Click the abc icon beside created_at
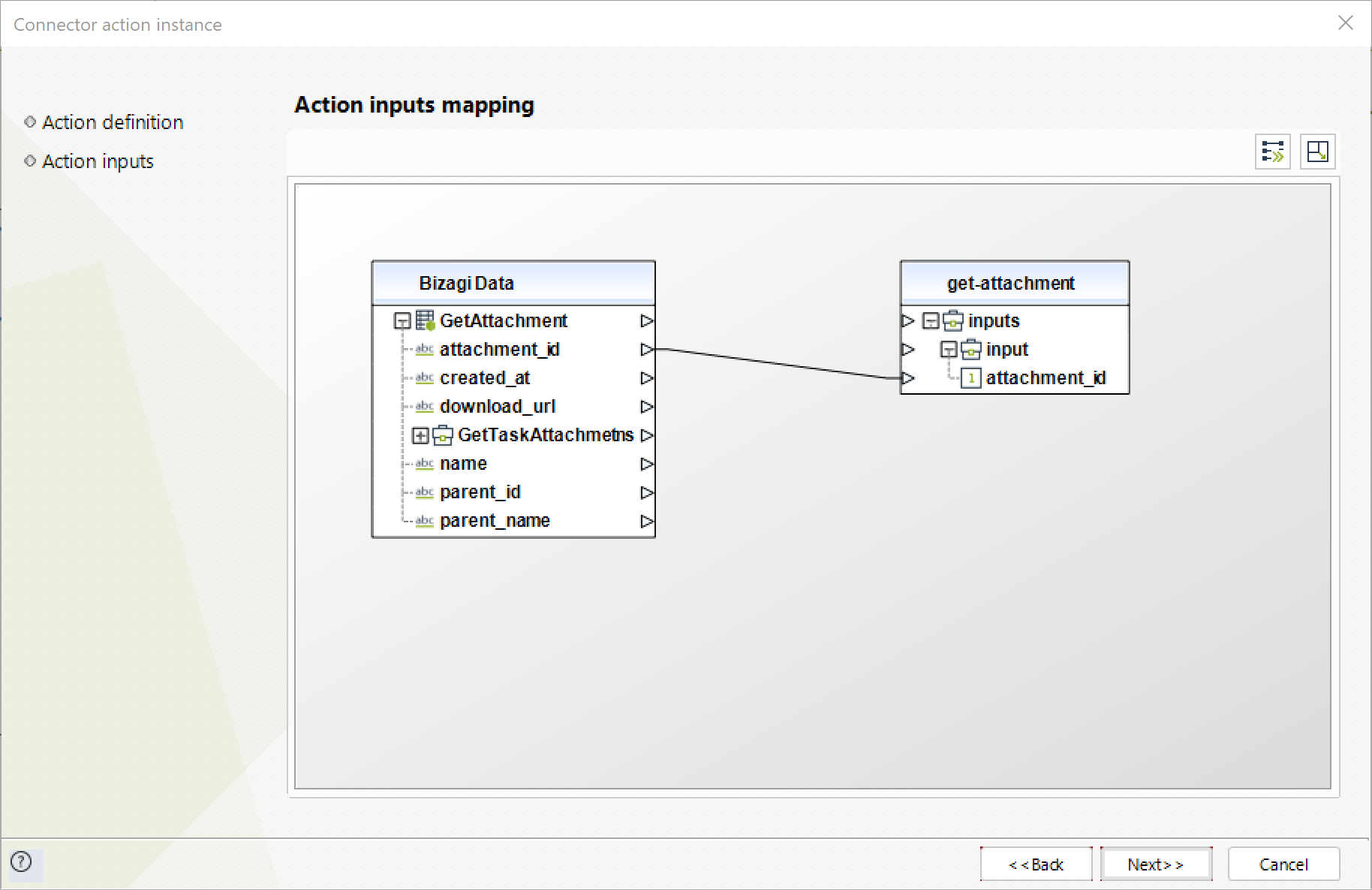This screenshot has width=1372, height=890. [x=425, y=377]
